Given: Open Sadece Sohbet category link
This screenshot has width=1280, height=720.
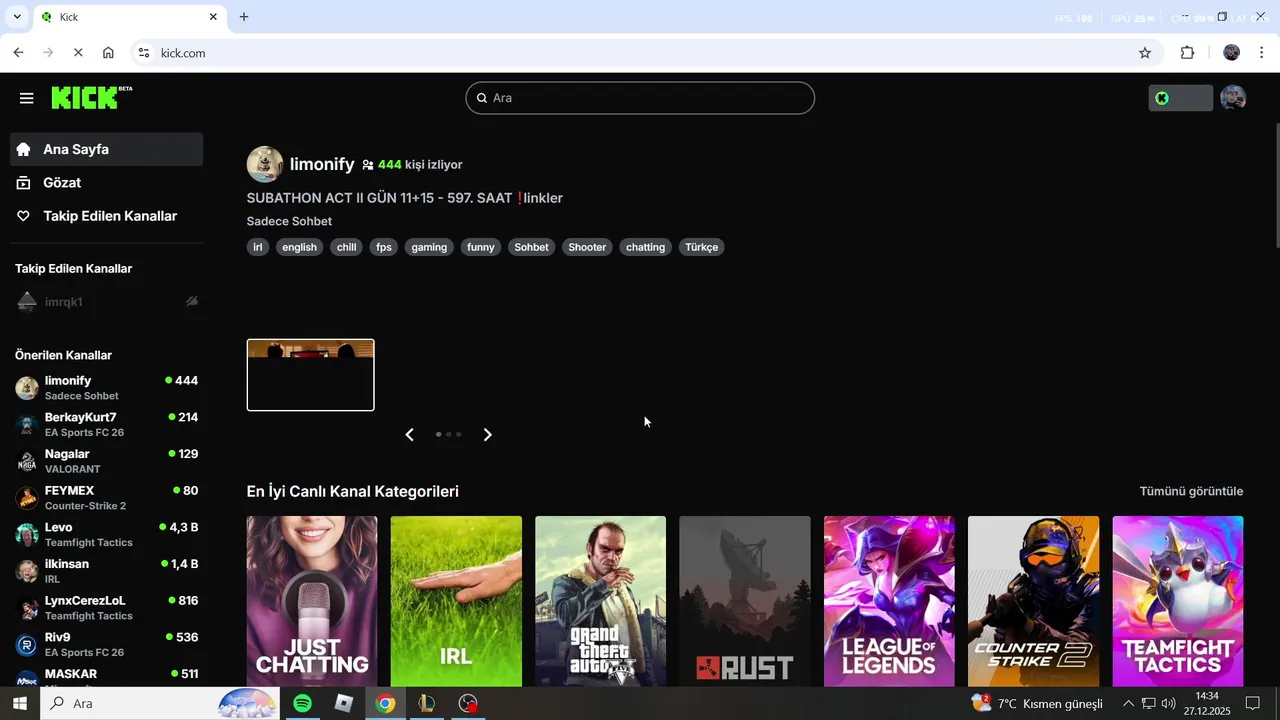Looking at the screenshot, I should (289, 221).
